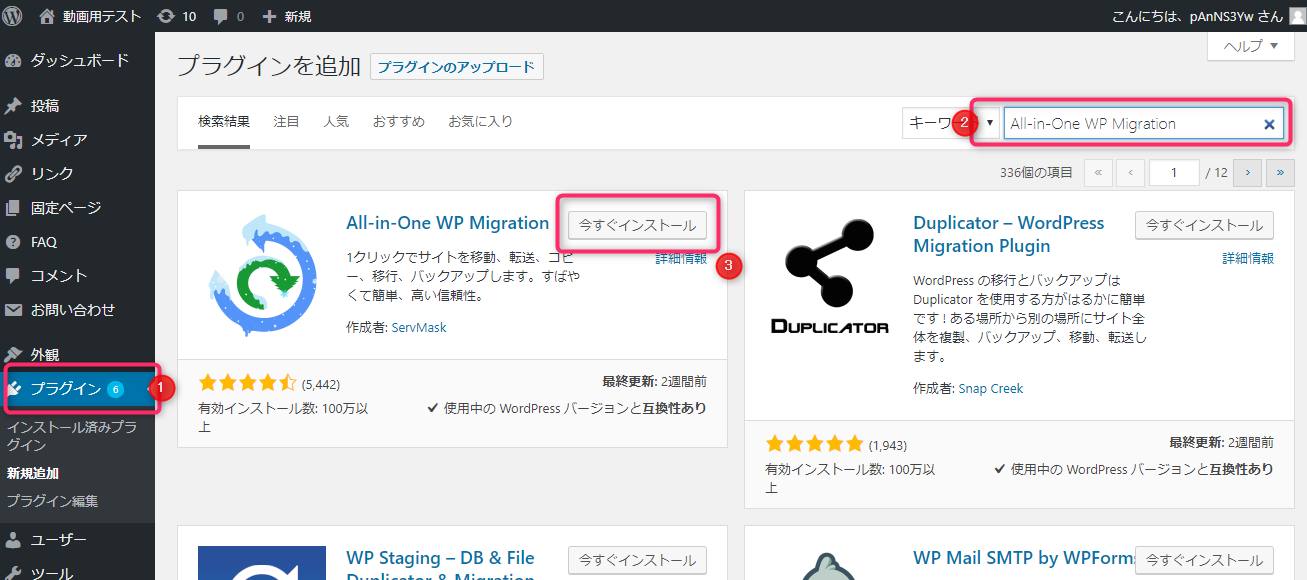The image size is (1307, 580).
Task: Open the キーワード search type dropdown
Action: point(950,123)
